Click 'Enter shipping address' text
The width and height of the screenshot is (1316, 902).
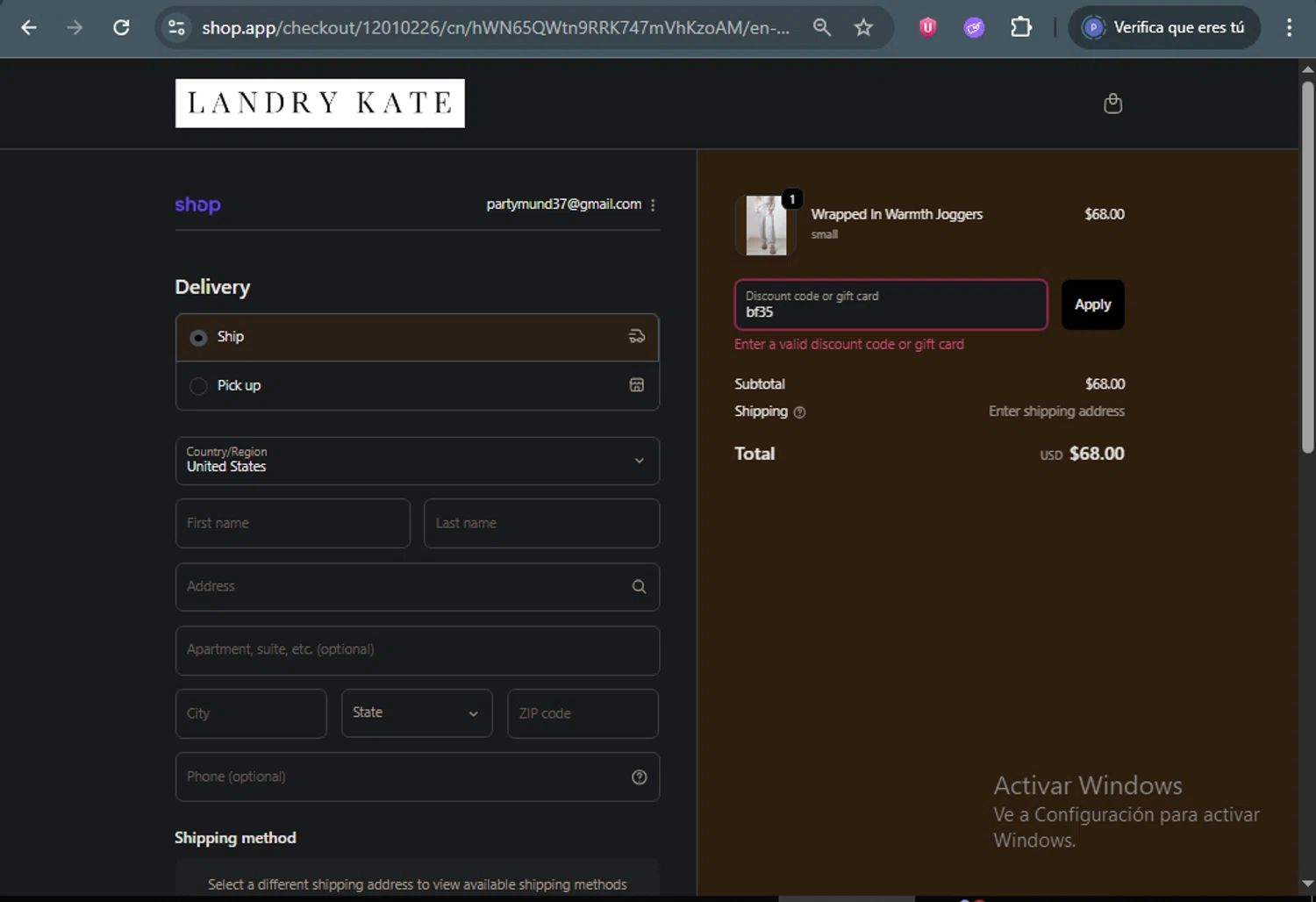tap(1056, 411)
